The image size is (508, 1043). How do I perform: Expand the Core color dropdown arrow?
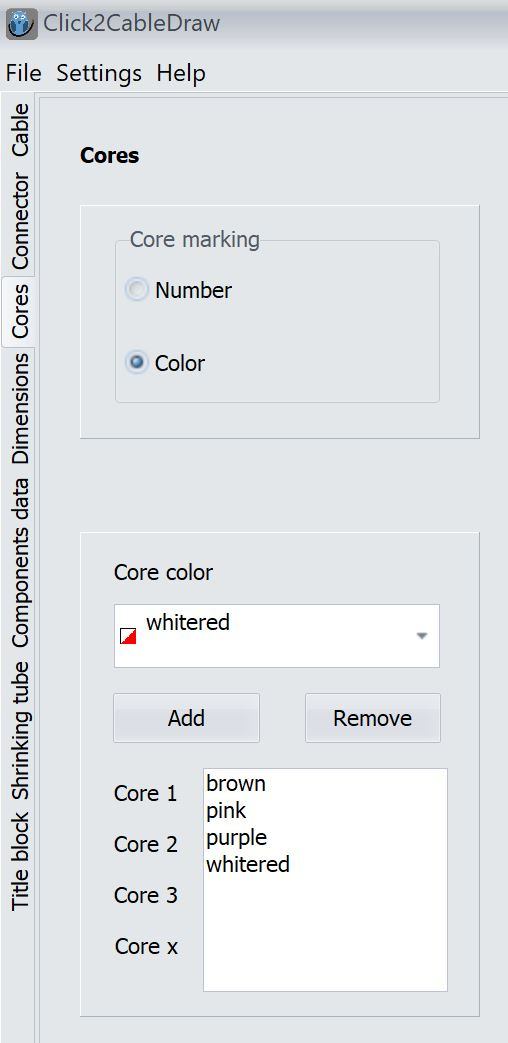(421, 636)
